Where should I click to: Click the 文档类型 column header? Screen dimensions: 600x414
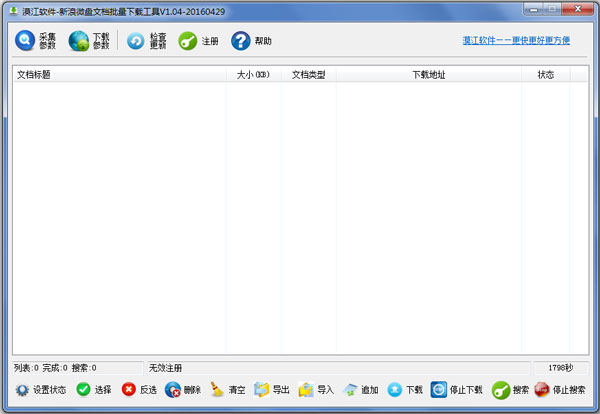tap(308, 75)
